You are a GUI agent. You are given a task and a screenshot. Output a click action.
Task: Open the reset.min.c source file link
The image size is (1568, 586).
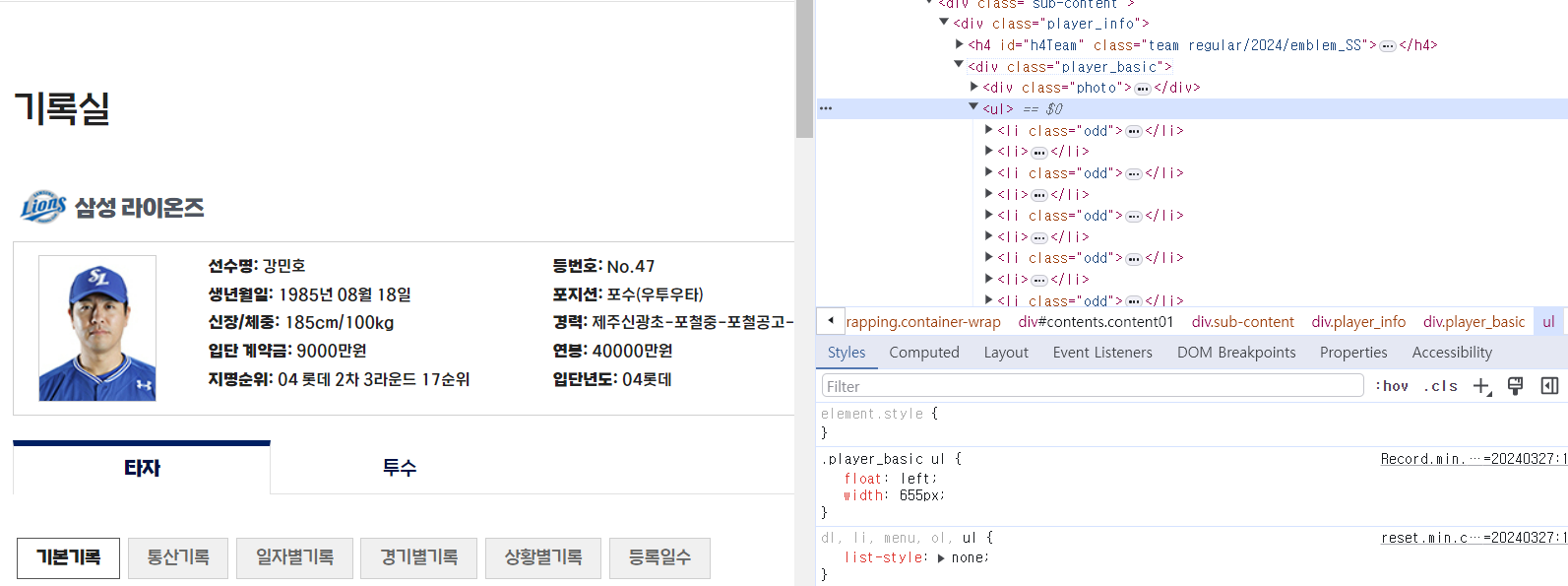pos(1474,538)
